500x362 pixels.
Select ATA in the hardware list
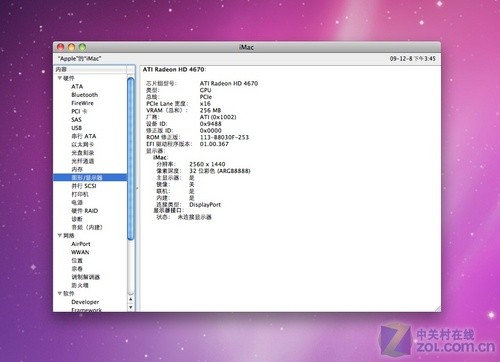point(77,86)
